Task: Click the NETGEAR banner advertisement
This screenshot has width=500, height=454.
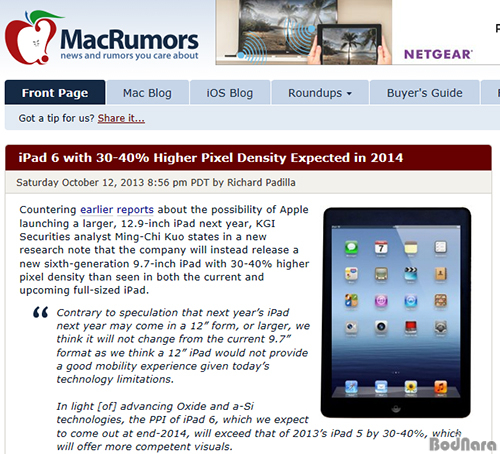Action: click(x=358, y=32)
